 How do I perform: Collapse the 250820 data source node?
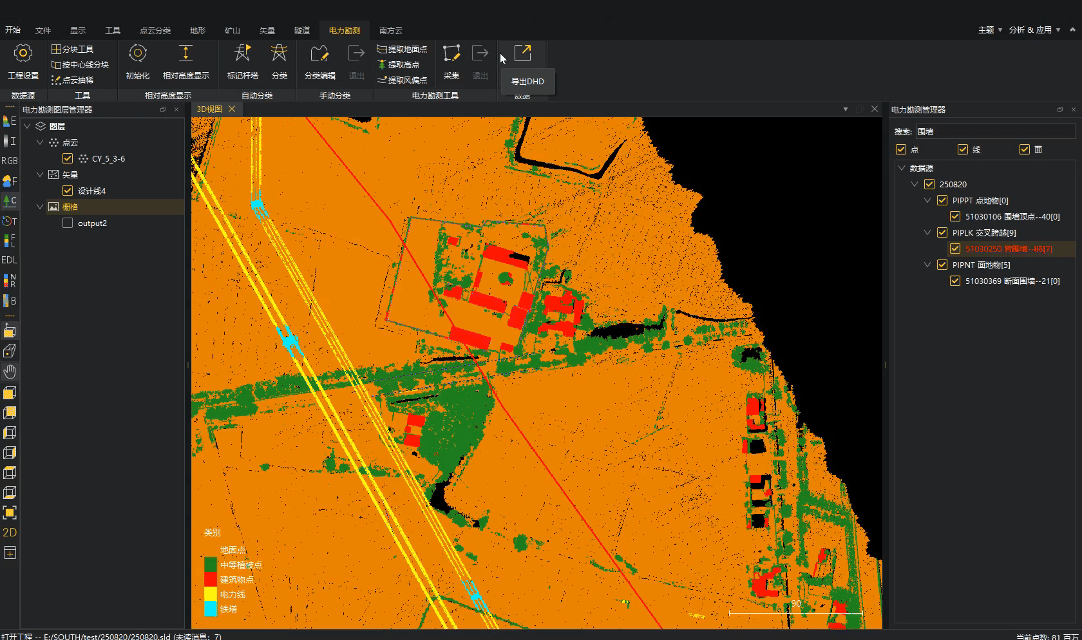[914, 184]
